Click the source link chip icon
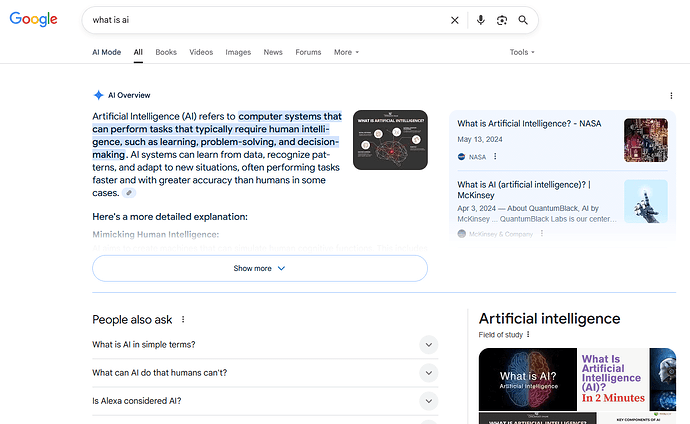 (x=129, y=193)
